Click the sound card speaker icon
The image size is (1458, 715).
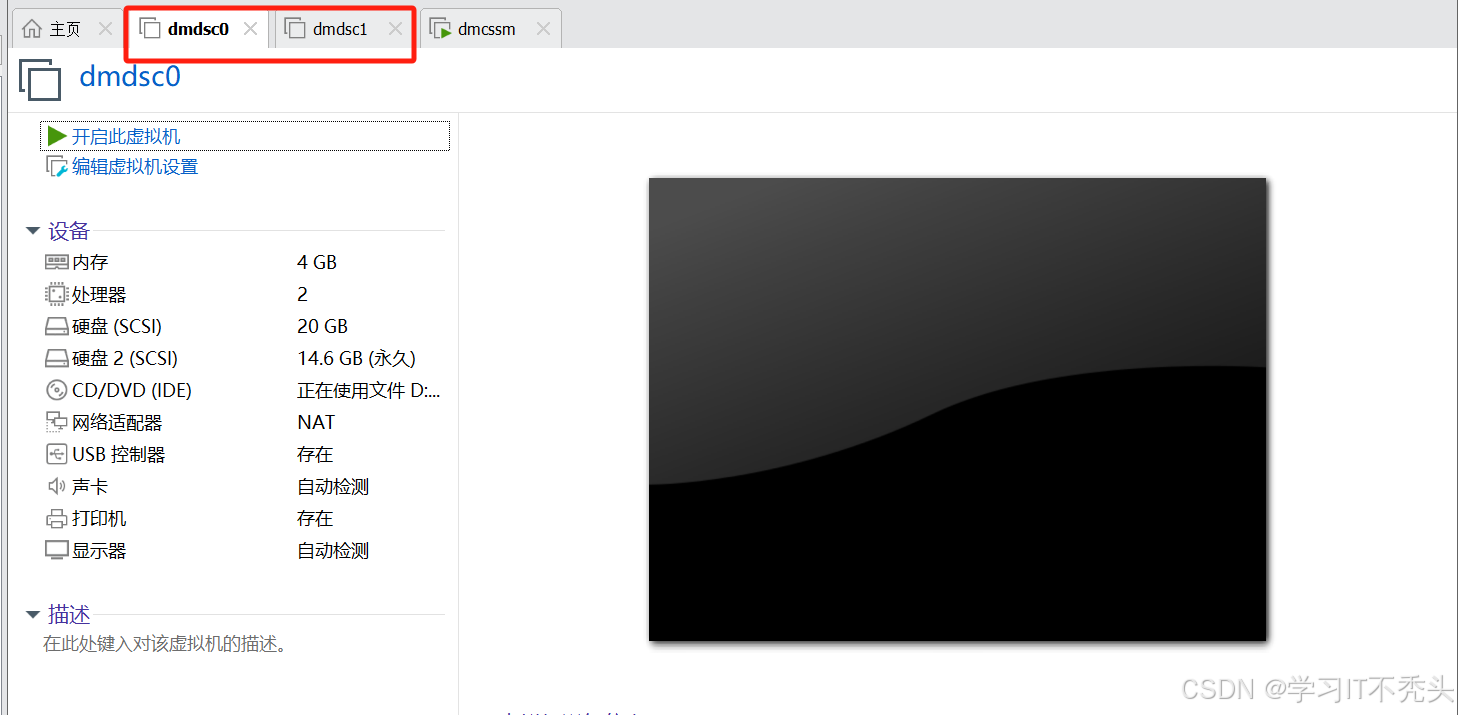pos(57,486)
